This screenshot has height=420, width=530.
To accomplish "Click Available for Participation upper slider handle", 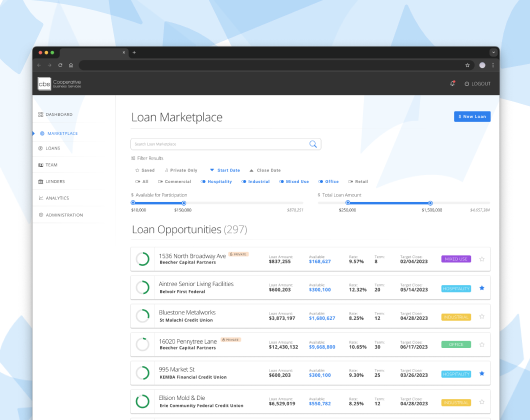I will (184, 203).
